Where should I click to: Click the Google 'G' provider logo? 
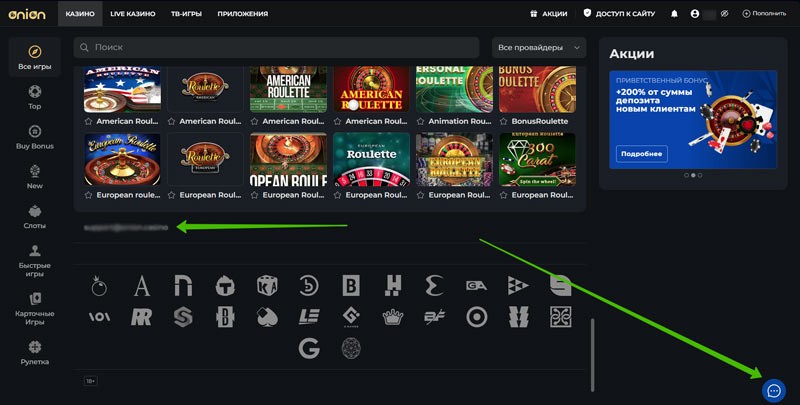309,348
